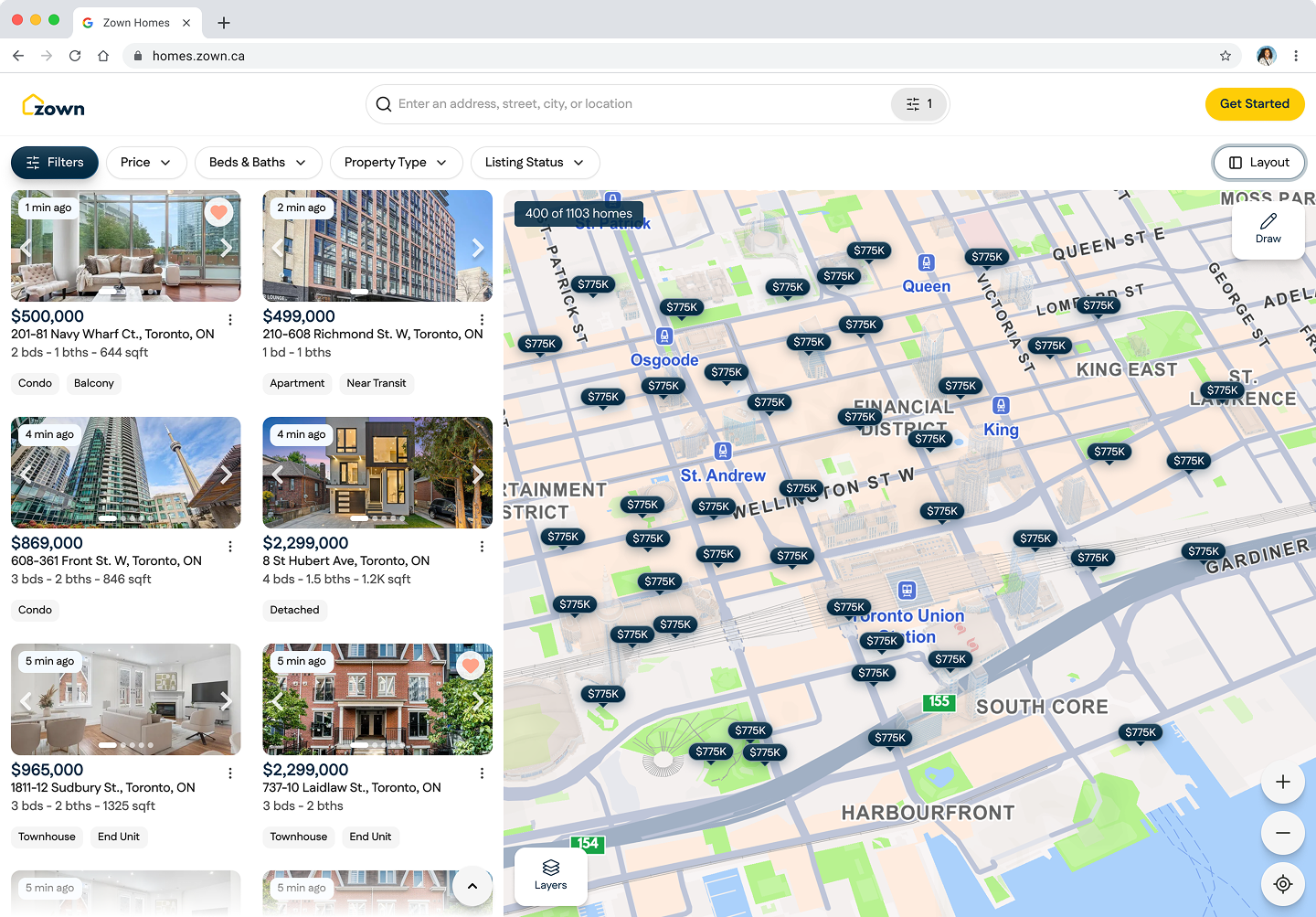Viewport: 1316px width, 917px height.
Task: Show previous photo of Navy Wharf listing
Action: tap(27, 247)
